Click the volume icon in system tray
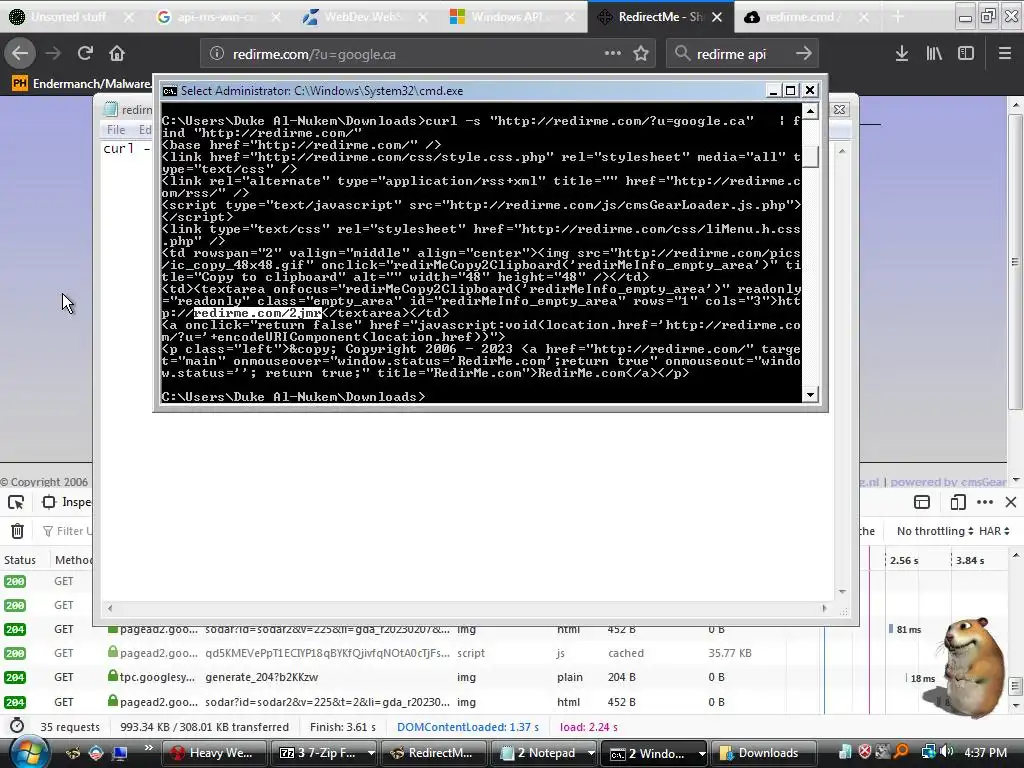Viewport: 1024px width, 768px height. [948, 752]
